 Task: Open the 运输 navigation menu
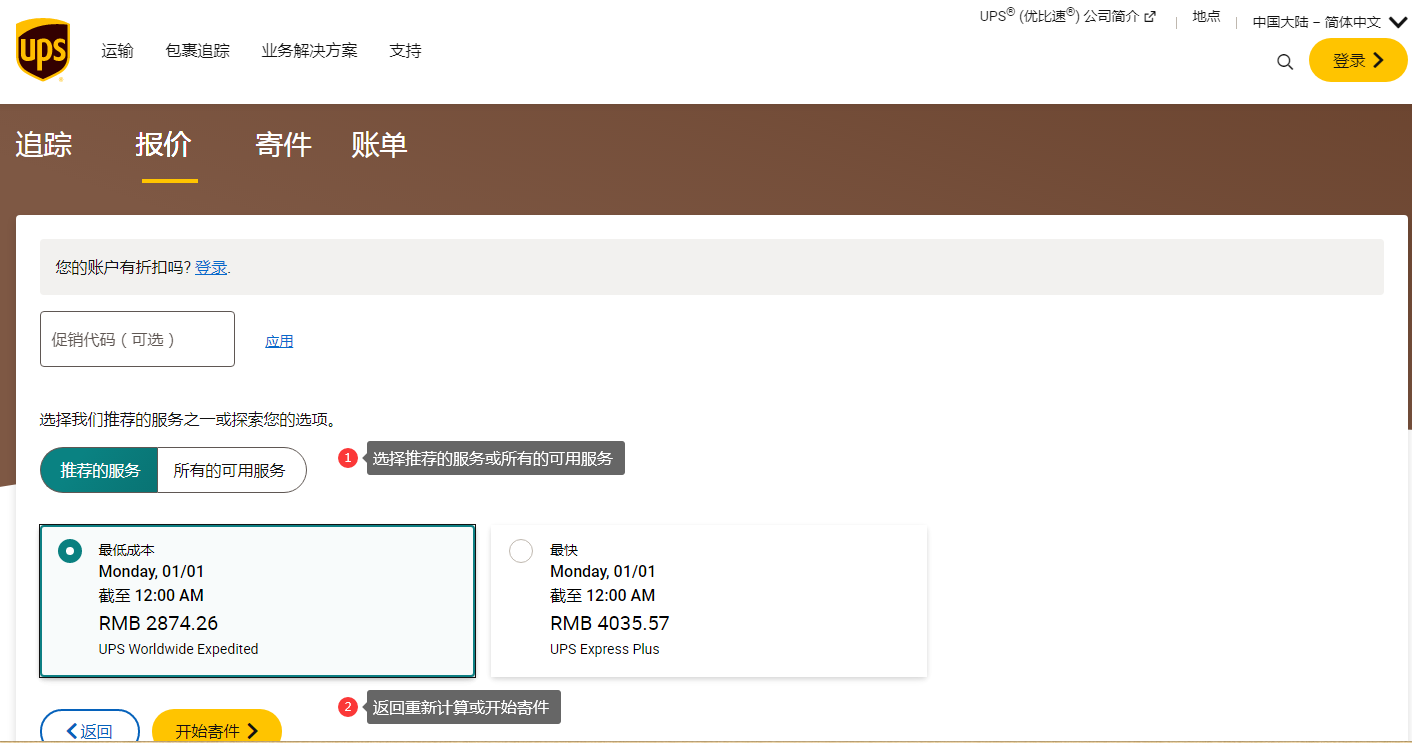tap(117, 51)
